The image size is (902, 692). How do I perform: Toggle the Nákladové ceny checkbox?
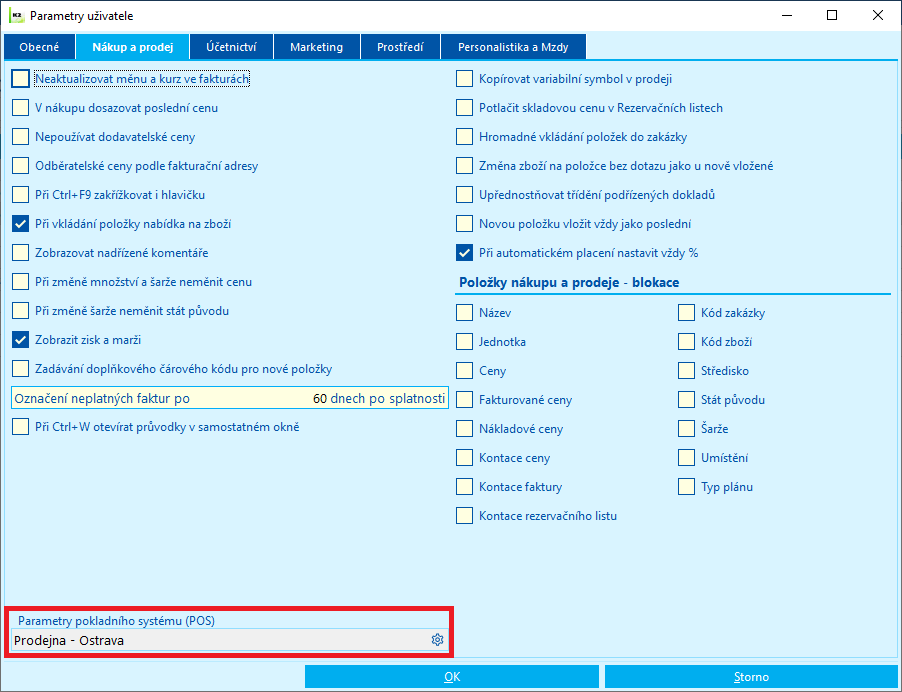[464, 429]
